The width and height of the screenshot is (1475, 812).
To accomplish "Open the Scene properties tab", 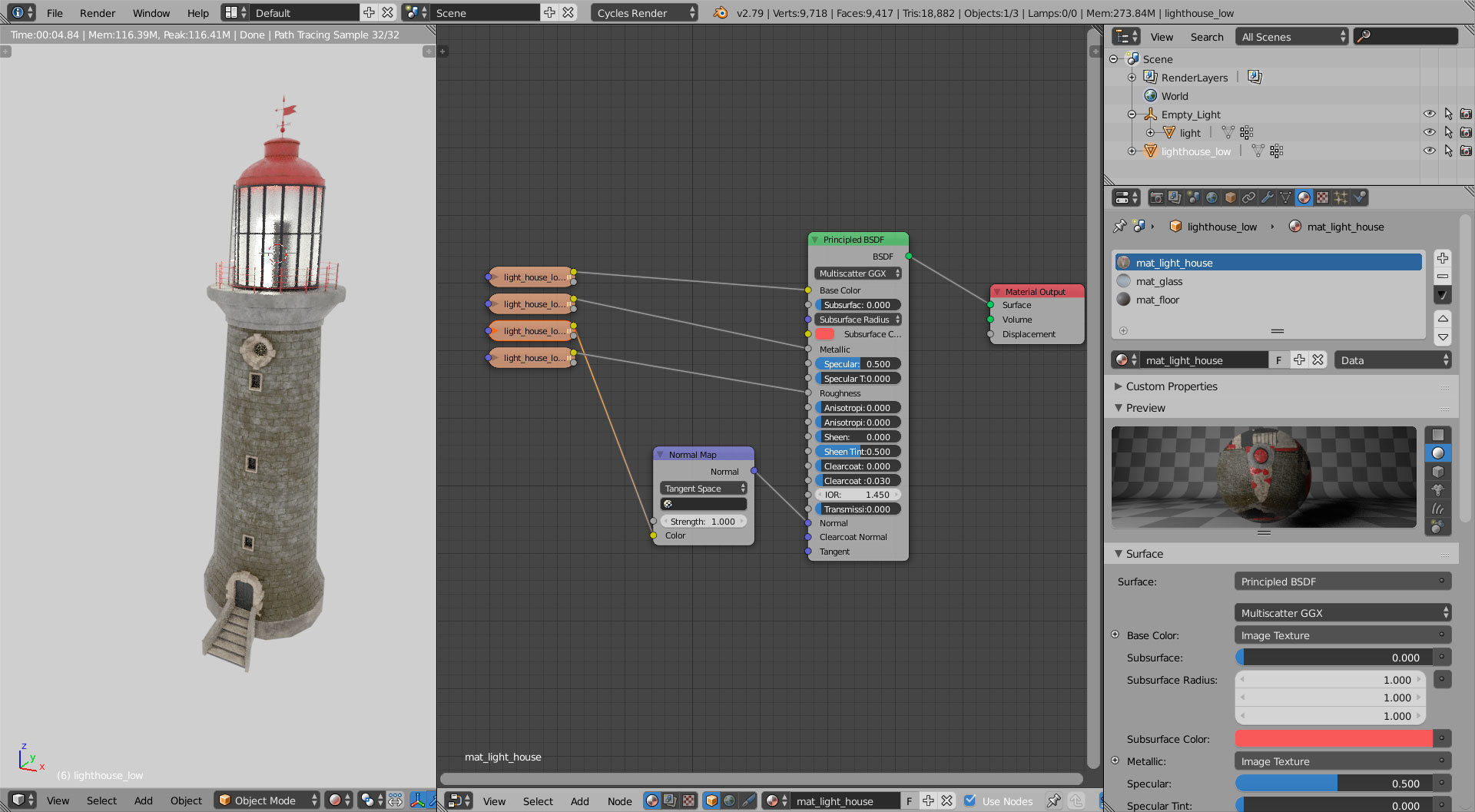I will pos(1193,197).
